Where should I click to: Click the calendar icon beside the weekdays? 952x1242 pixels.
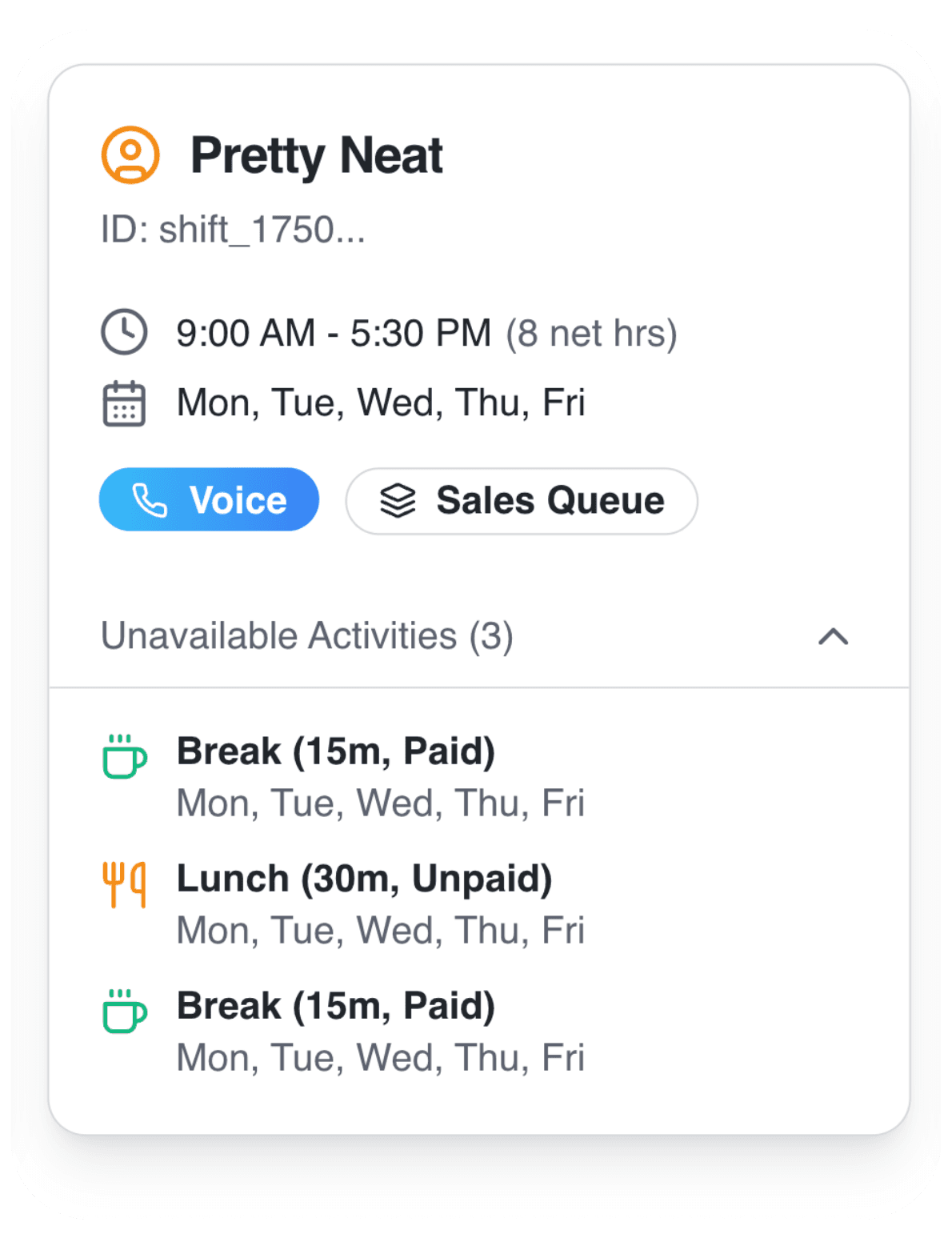pyautogui.click(x=124, y=403)
